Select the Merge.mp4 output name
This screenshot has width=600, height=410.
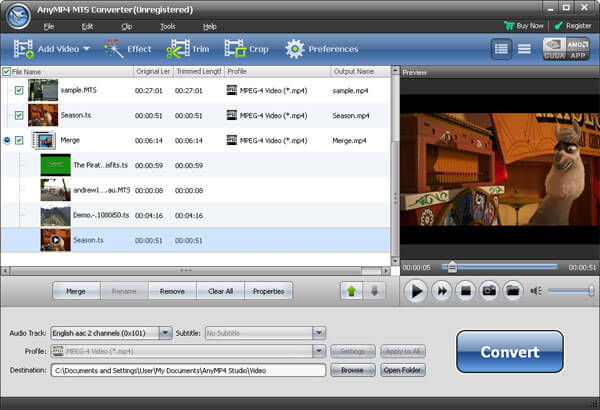tap(349, 140)
